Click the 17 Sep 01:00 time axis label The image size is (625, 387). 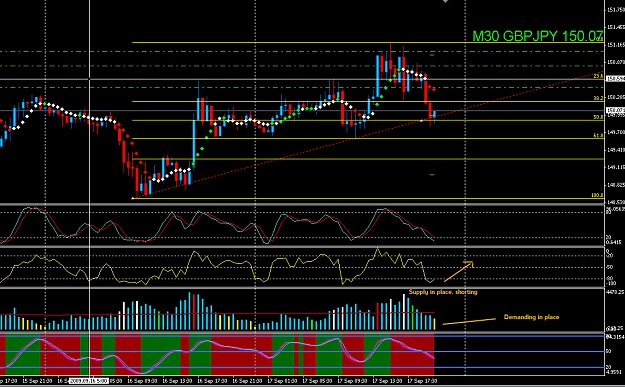282,381
